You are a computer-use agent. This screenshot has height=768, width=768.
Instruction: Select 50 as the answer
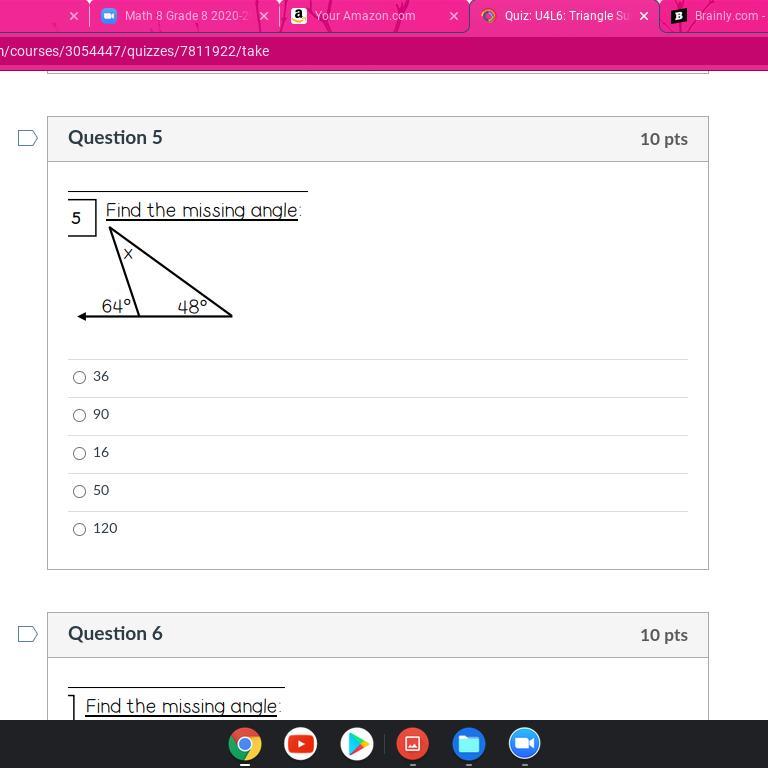coord(79,491)
